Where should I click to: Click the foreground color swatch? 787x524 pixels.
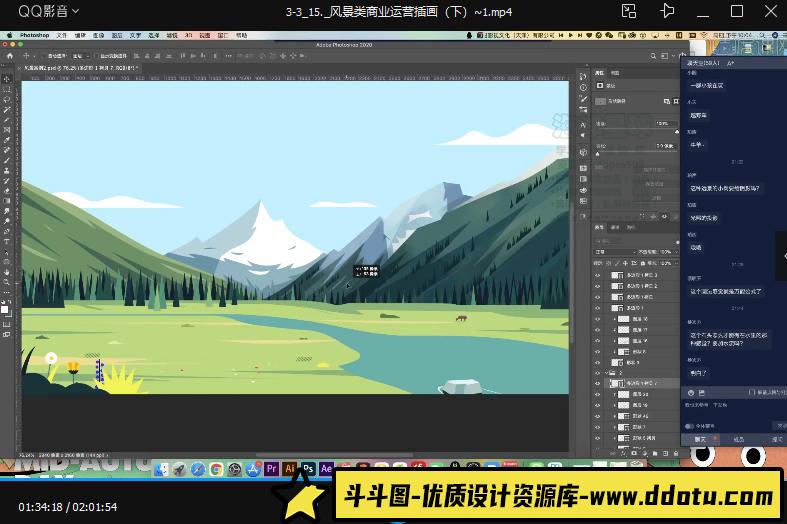pyautogui.click(x=4, y=310)
